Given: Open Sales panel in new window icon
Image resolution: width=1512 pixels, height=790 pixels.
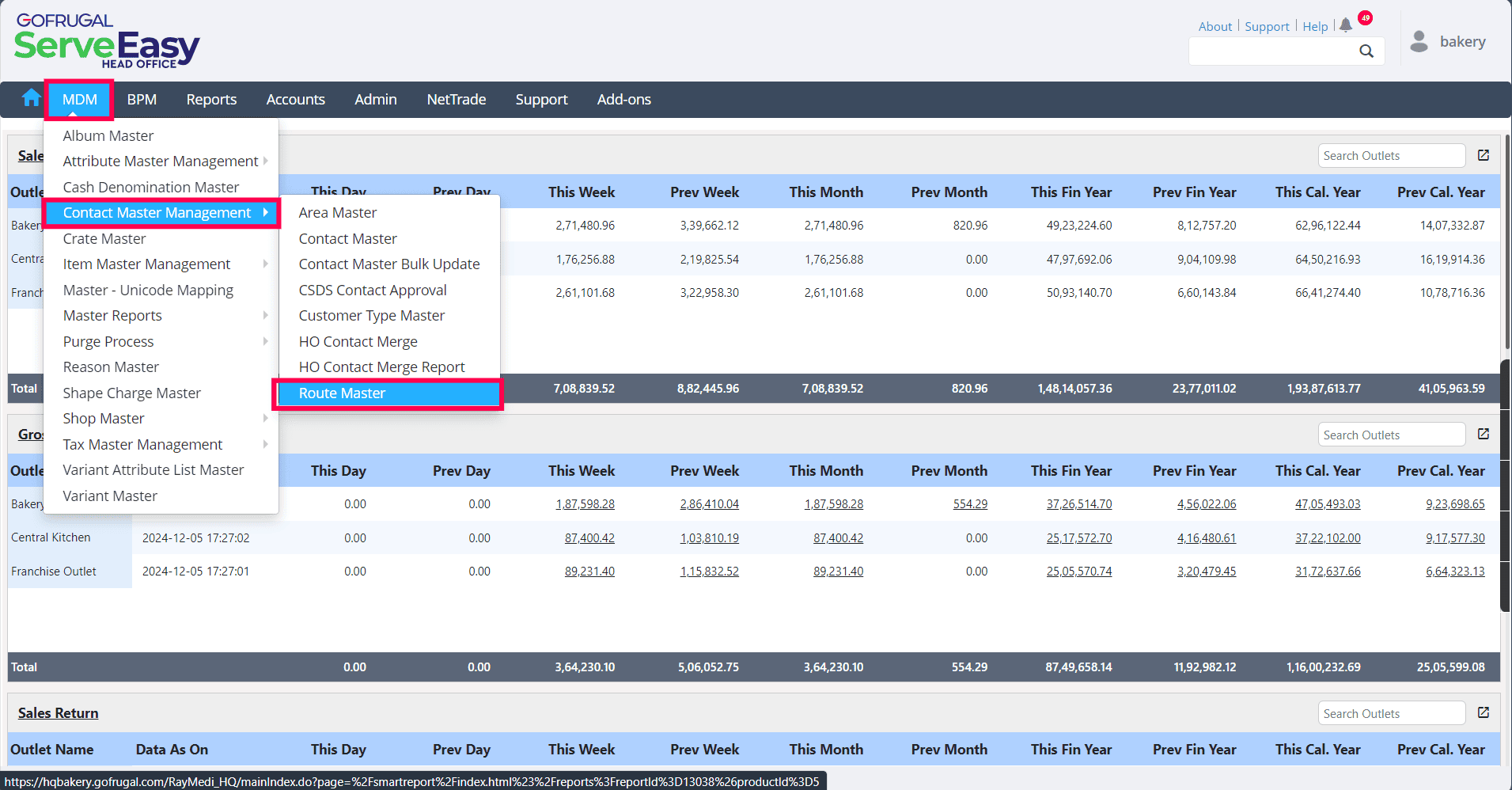Looking at the screenshot, I should (1484, 156).
